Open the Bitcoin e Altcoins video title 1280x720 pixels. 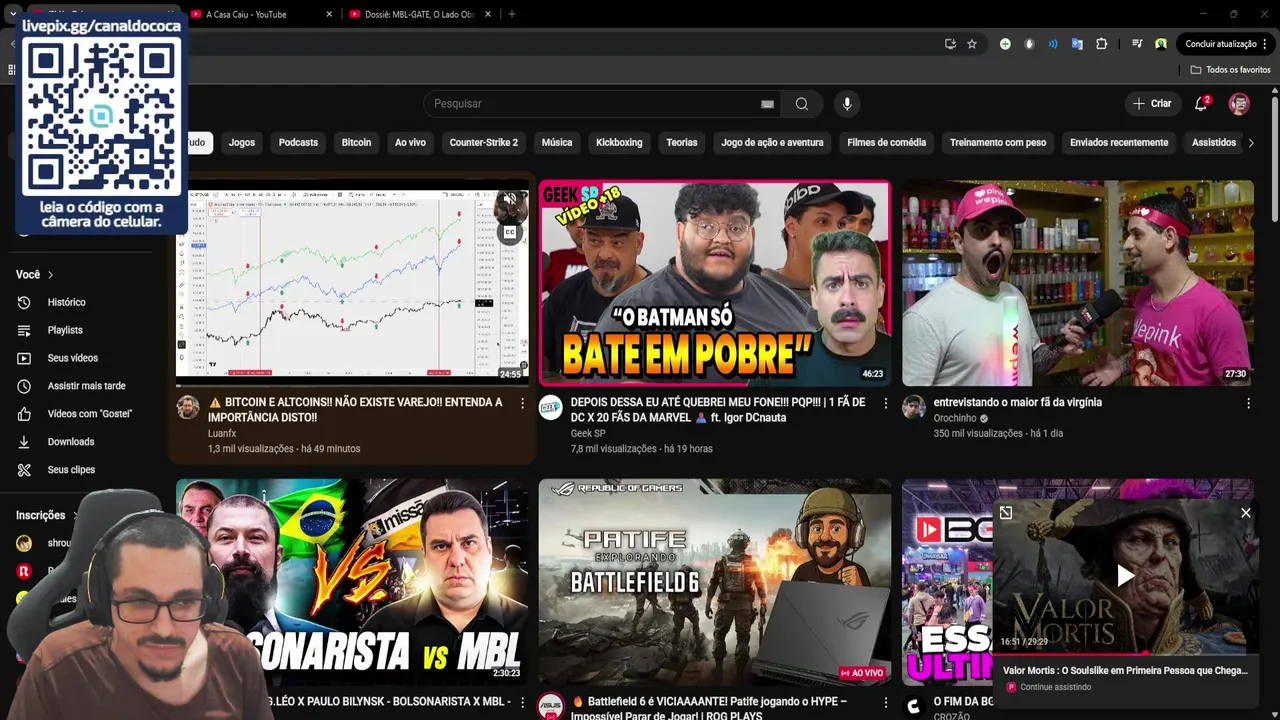click(x=356, y=410)
